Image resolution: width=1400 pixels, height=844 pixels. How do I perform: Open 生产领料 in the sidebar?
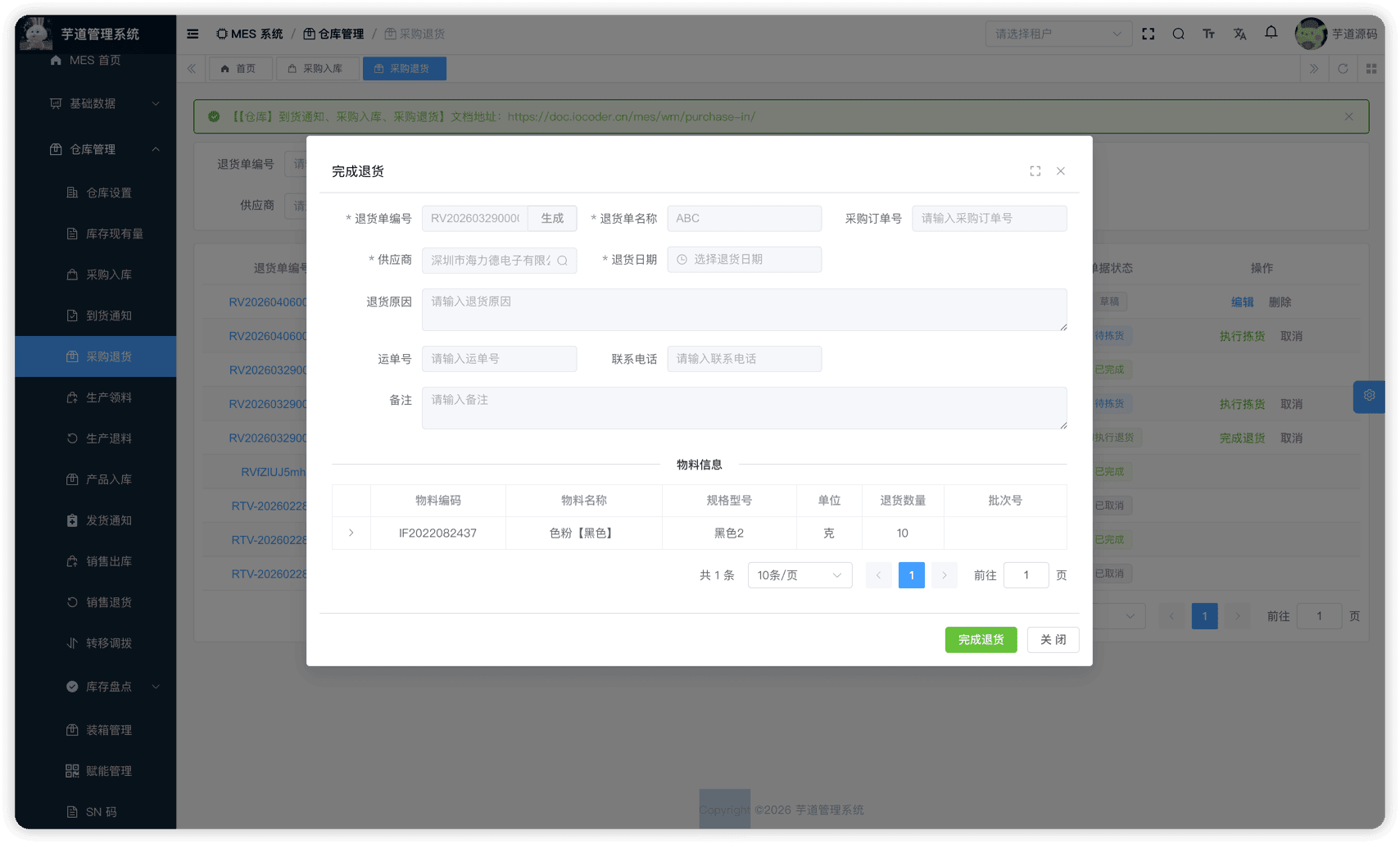click(x=109, y=397)
